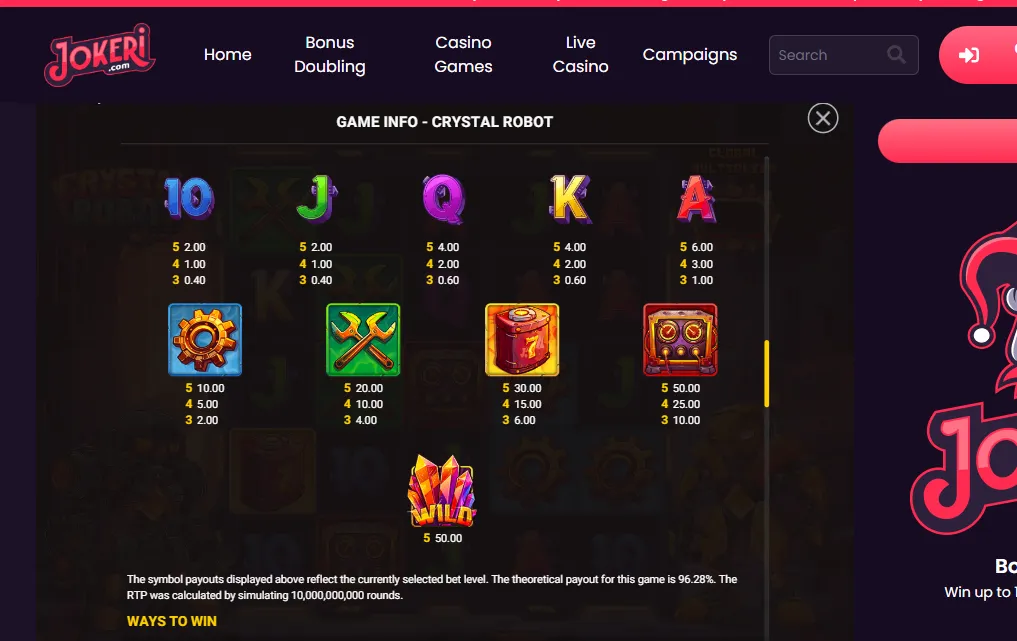Click the purple Q symbol icon
This screenshot has height=641, width=1017.
(x=444, y=199)
